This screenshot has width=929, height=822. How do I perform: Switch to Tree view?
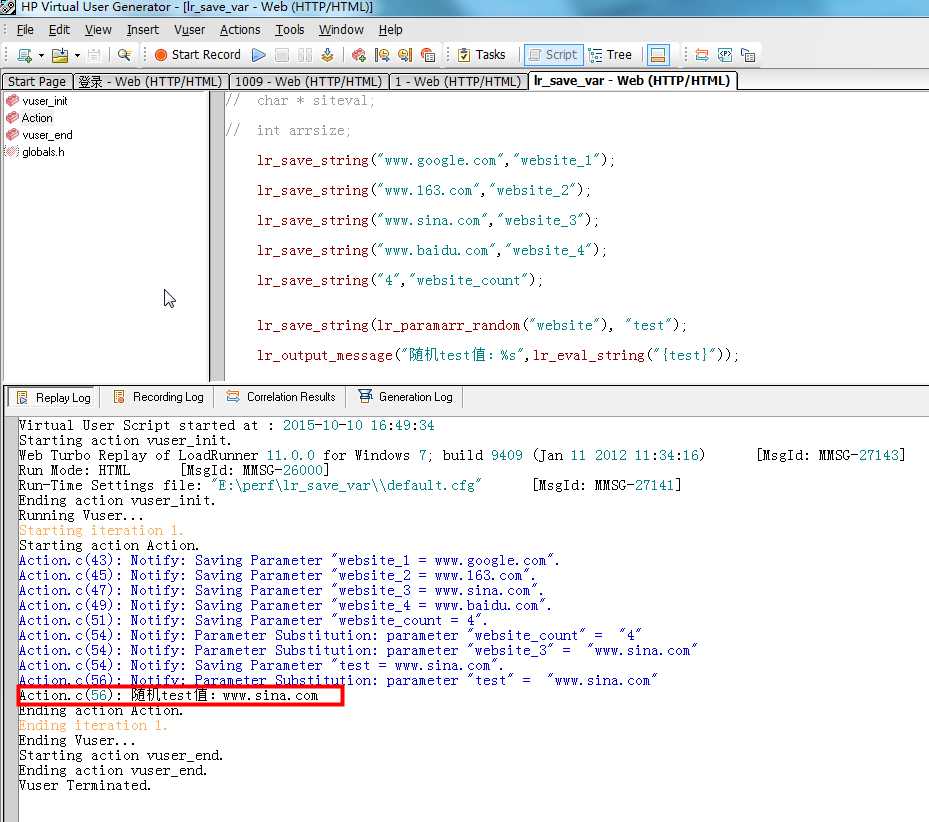610,55
